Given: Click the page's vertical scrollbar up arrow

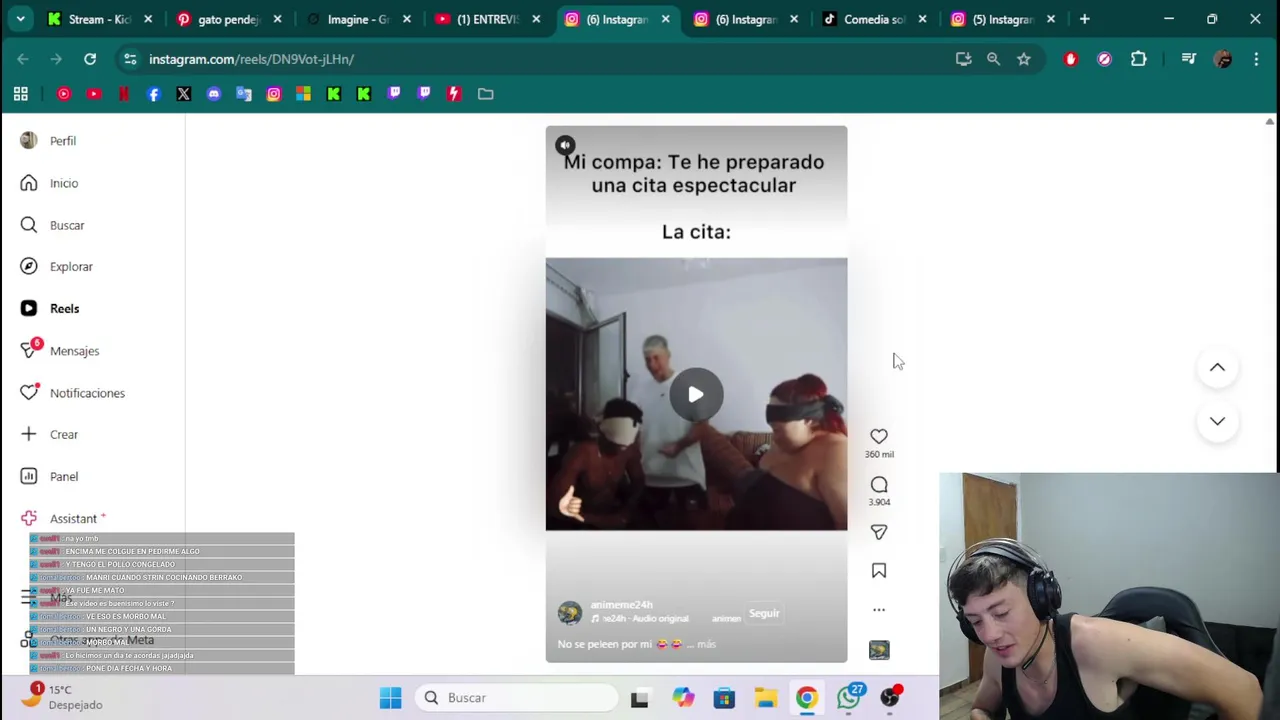Looking at the screenshot, I should [1270, 122].
